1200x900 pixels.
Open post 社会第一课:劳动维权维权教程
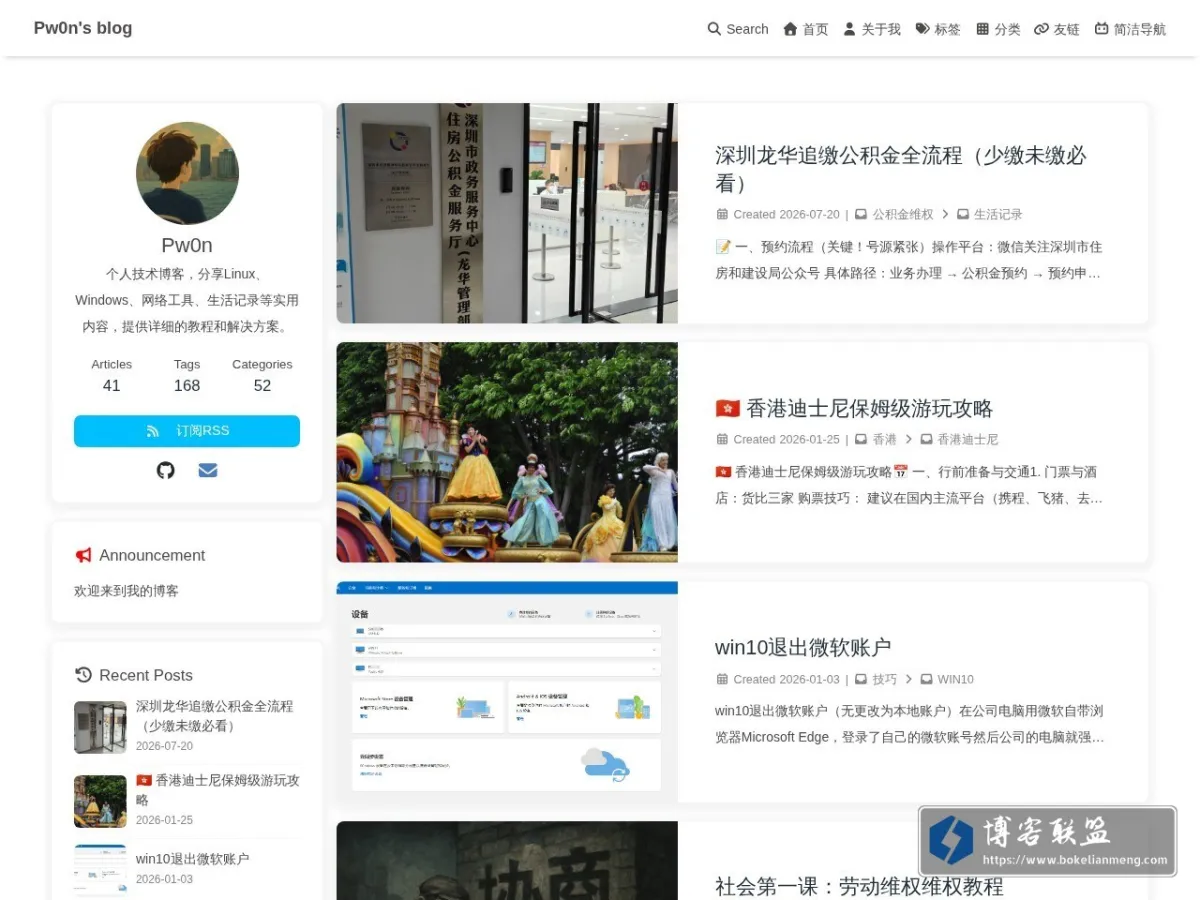click(x=859, y=886)
